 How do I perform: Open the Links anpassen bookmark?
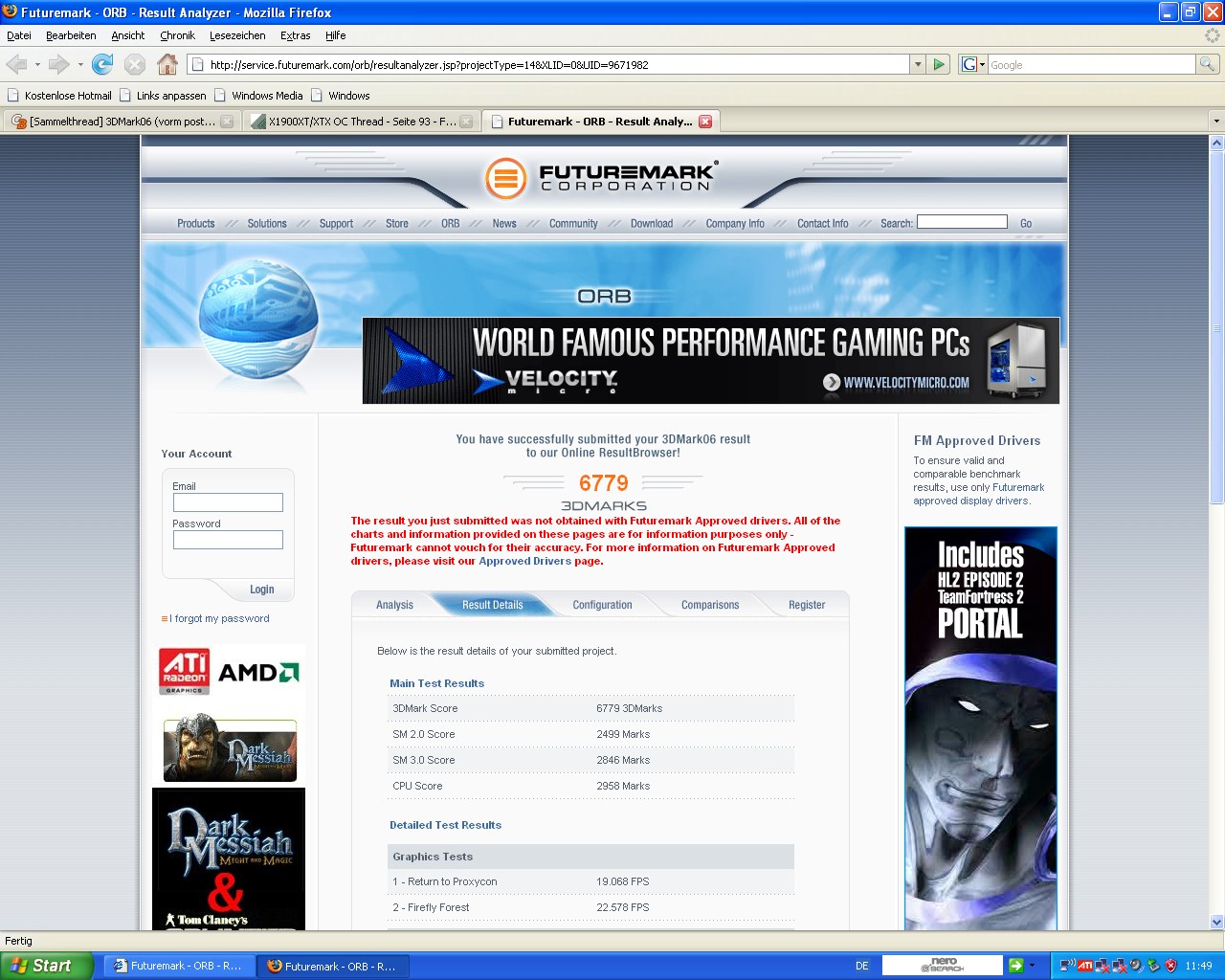click(163, 96)
